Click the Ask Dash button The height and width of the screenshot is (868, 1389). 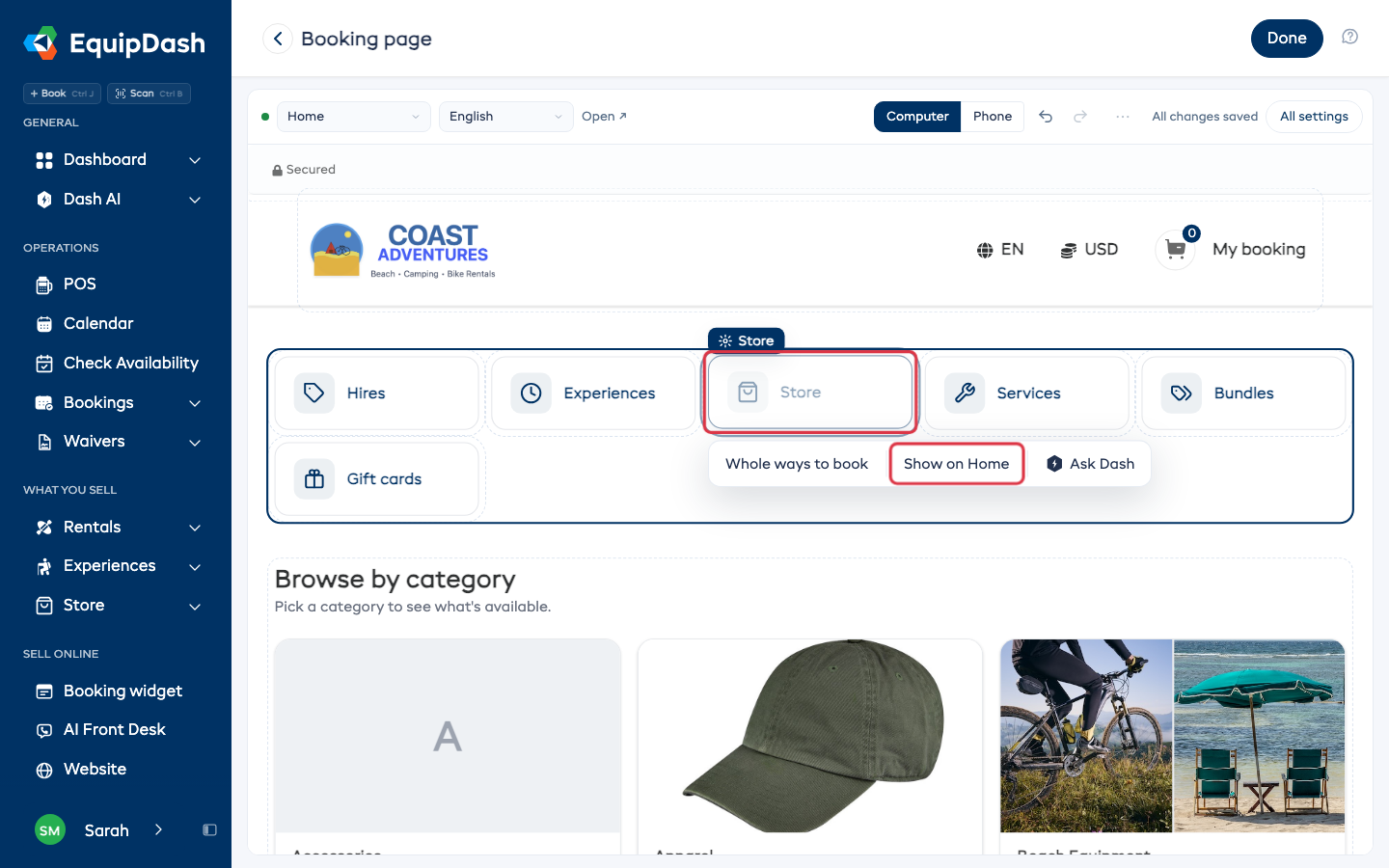(x=1090, y=464)
